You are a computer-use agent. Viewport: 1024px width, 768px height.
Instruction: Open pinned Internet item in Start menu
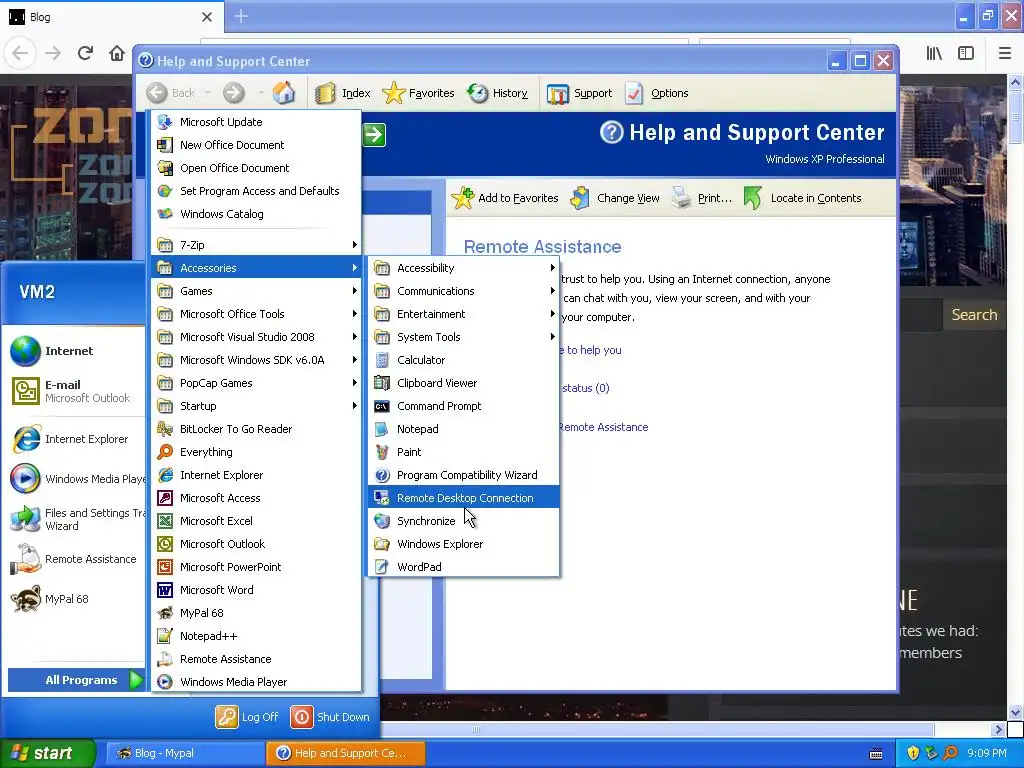coord(73,351)
